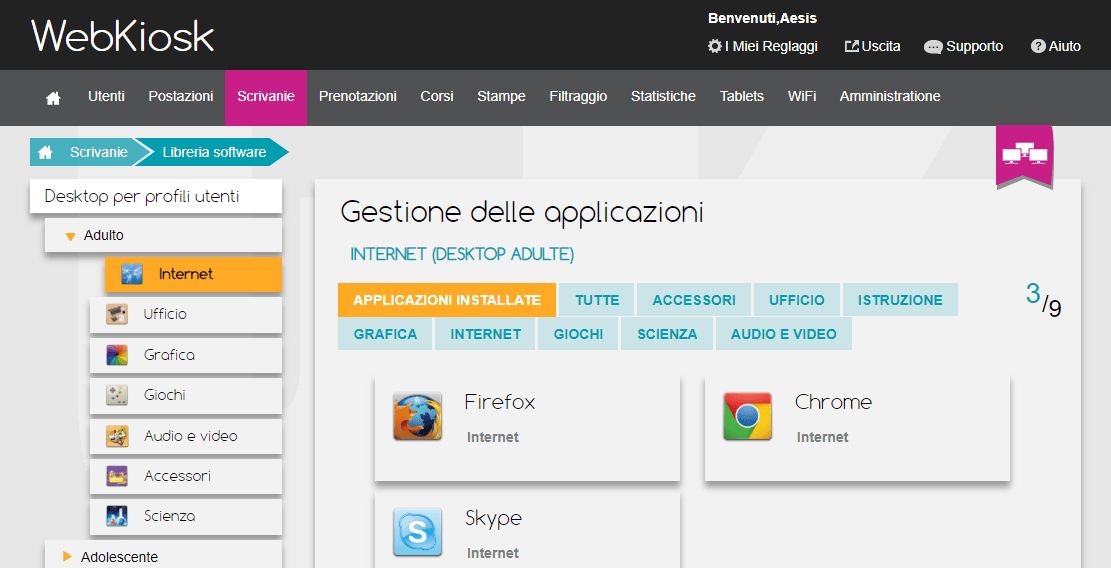1111x568 pixels.
Task: Click the Ufficio category icon
Action: point(117,314)
